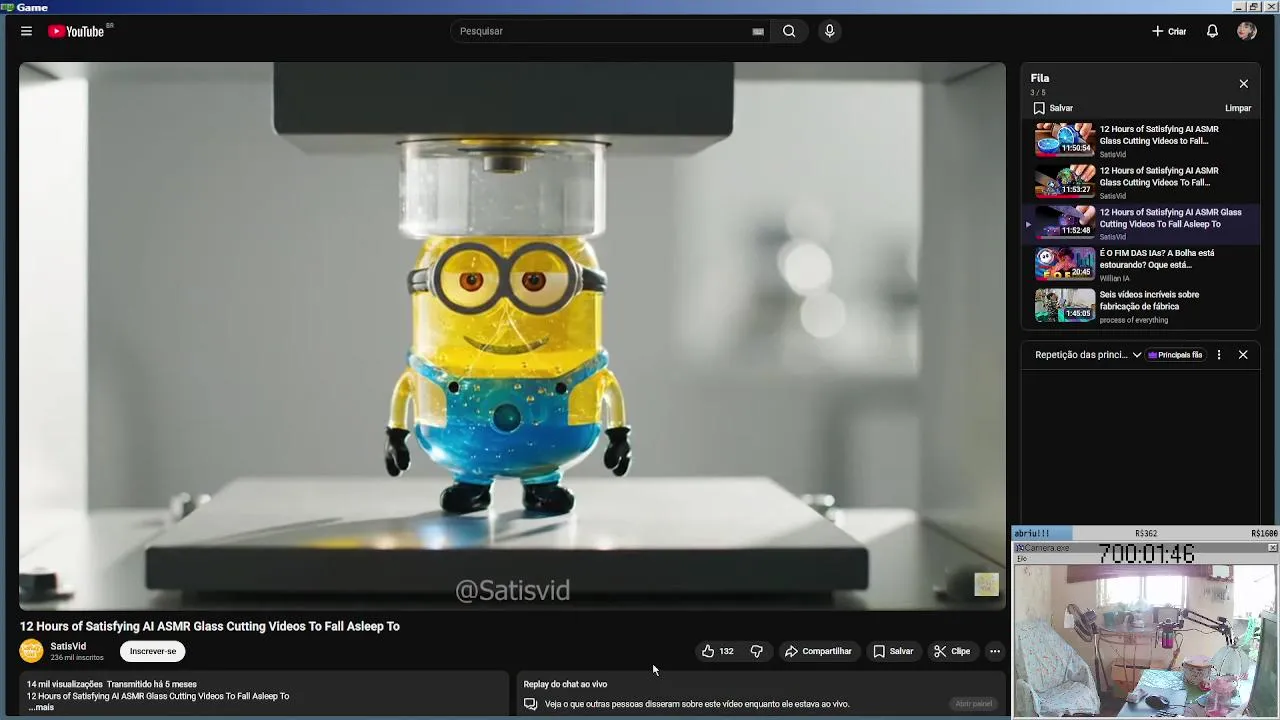Click the video title below the player
The image size is (1280, 720).
210,626
